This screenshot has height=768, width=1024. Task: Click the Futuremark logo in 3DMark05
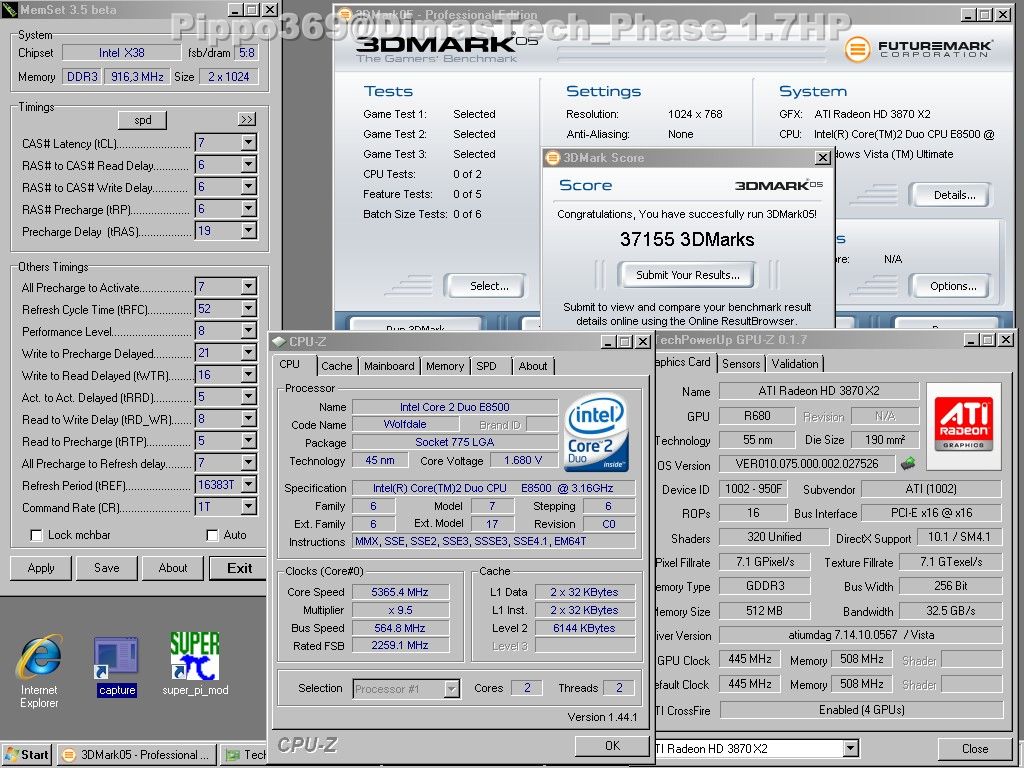[x=918, y=49]
